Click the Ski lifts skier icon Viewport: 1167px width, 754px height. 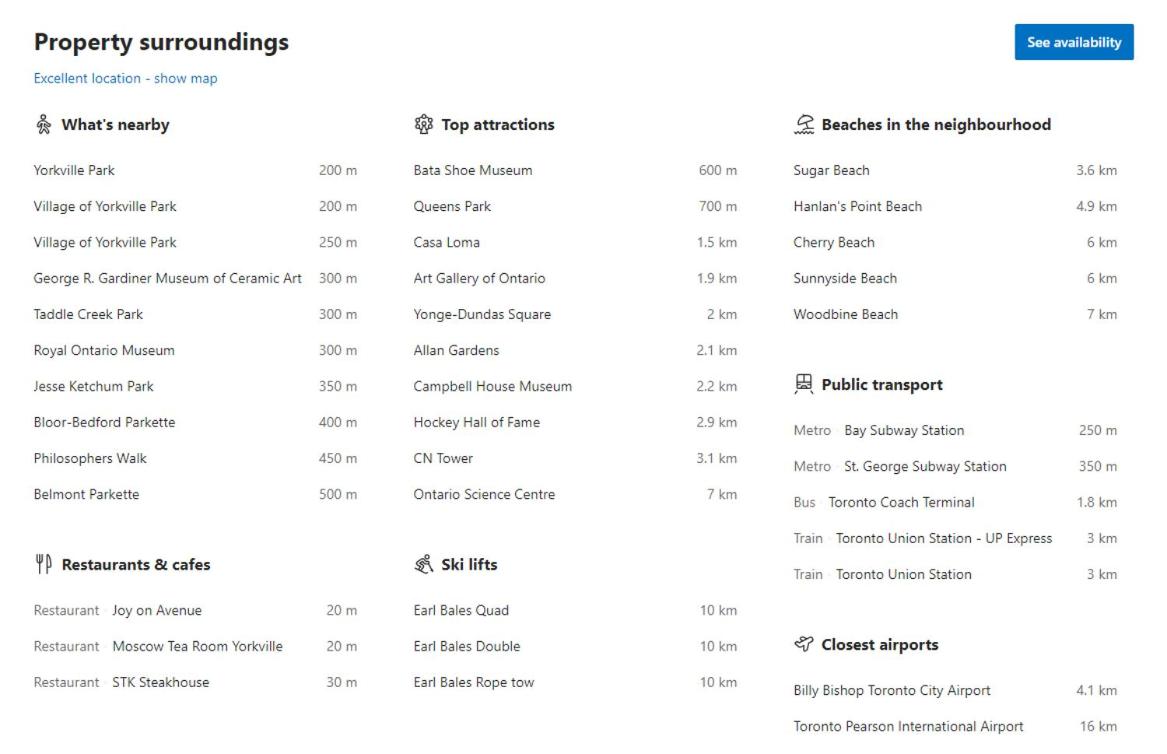423,564
